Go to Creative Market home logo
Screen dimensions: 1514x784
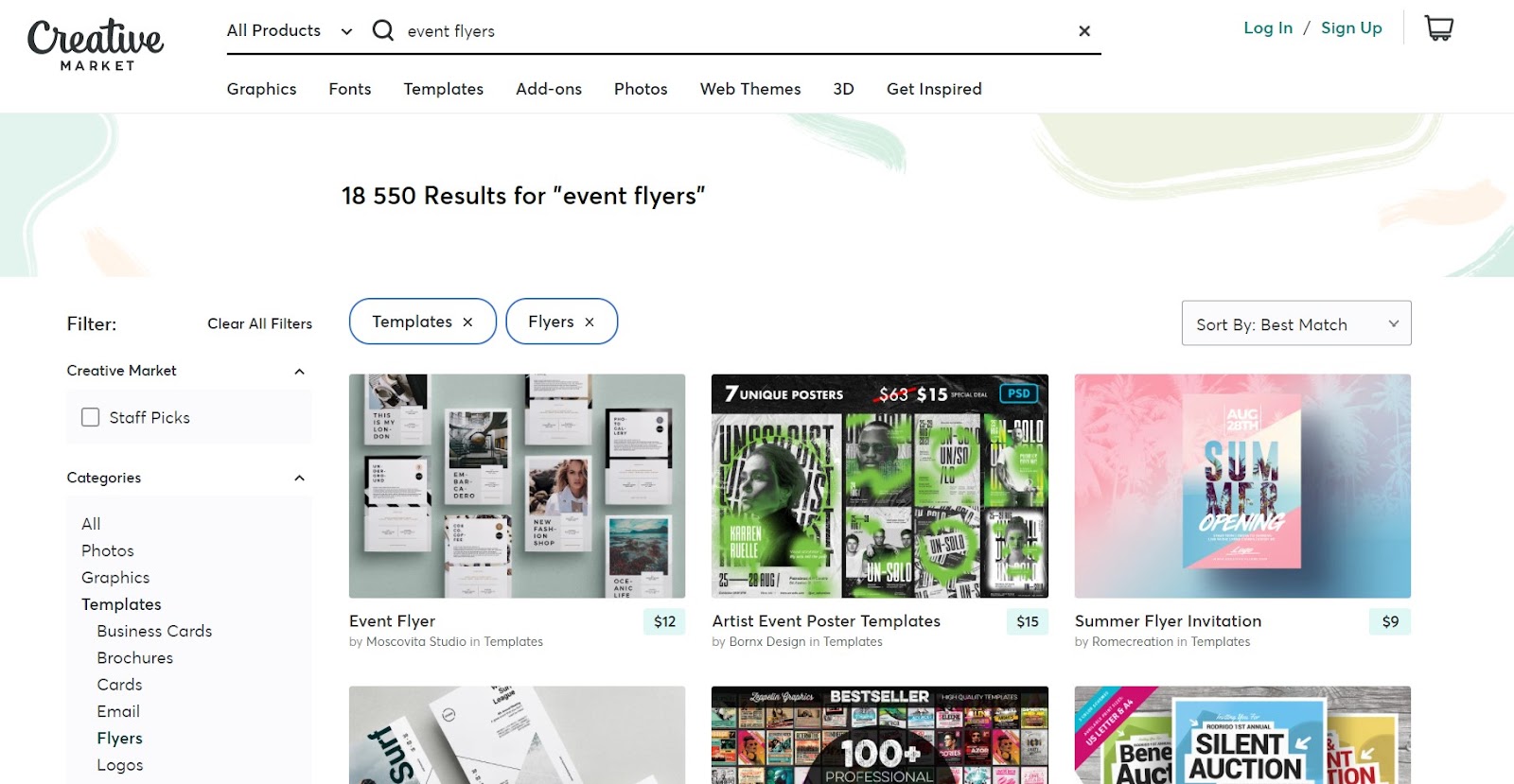point(95,44)
